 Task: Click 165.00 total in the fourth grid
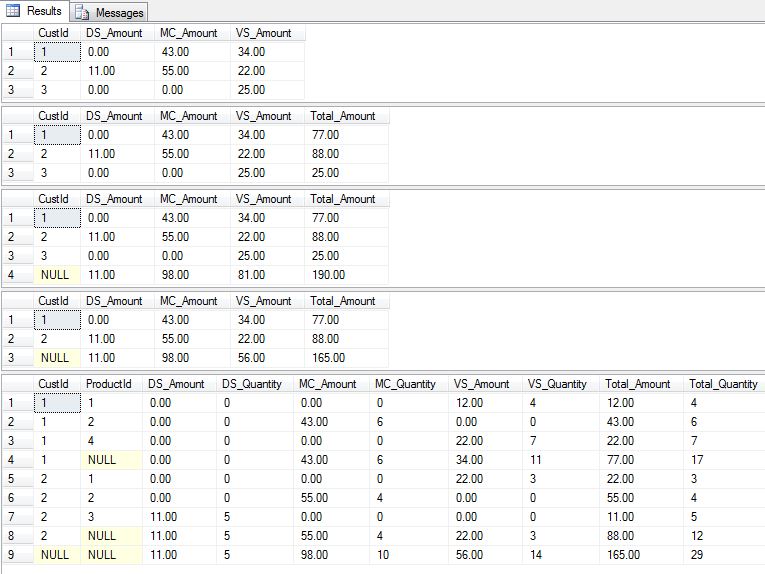[x=346, y=357]
